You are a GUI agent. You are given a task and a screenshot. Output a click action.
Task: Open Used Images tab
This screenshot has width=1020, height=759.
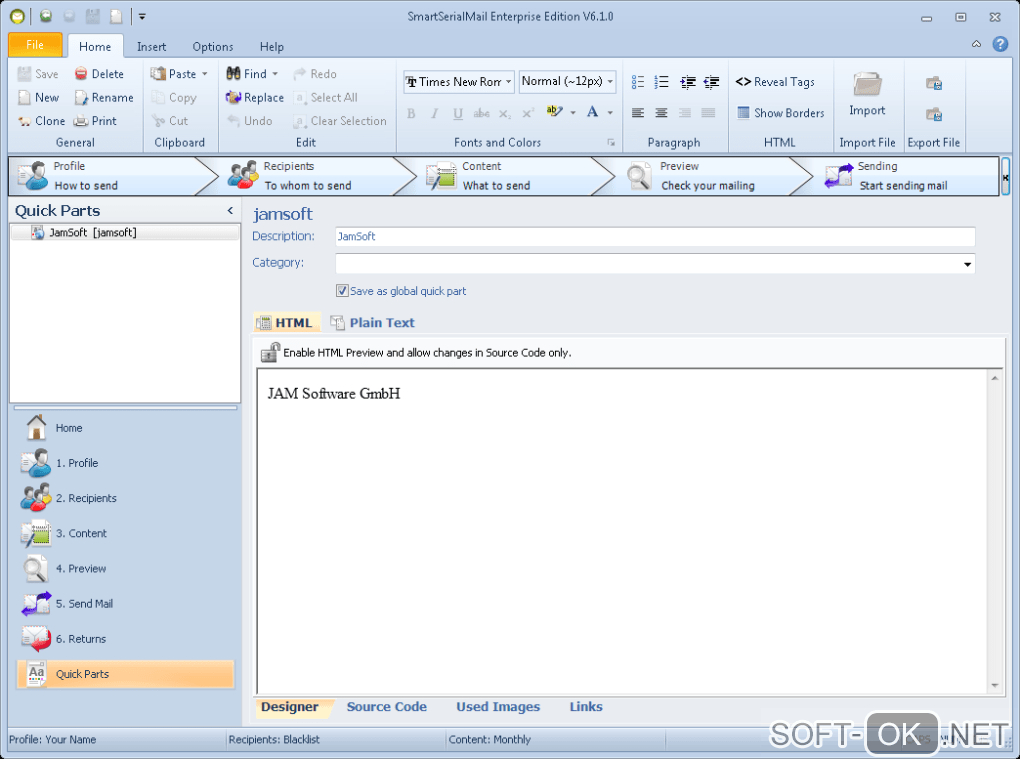tap(498, 707)
